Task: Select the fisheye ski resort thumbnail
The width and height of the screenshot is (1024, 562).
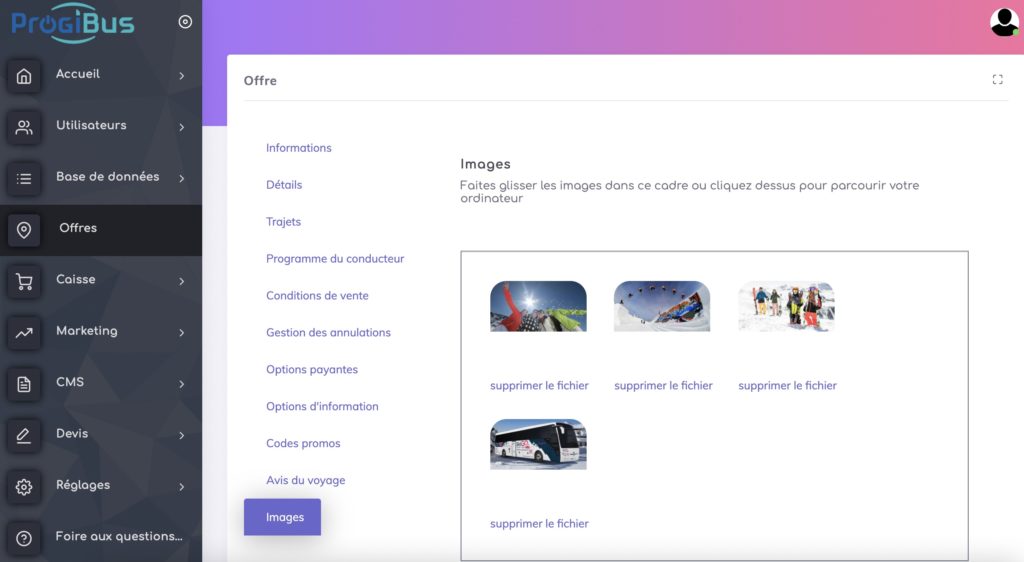Action: [662, 306]
